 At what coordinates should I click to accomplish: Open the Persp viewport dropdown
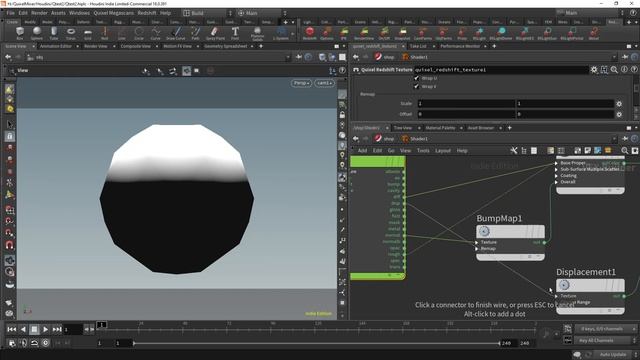[301, 83]
